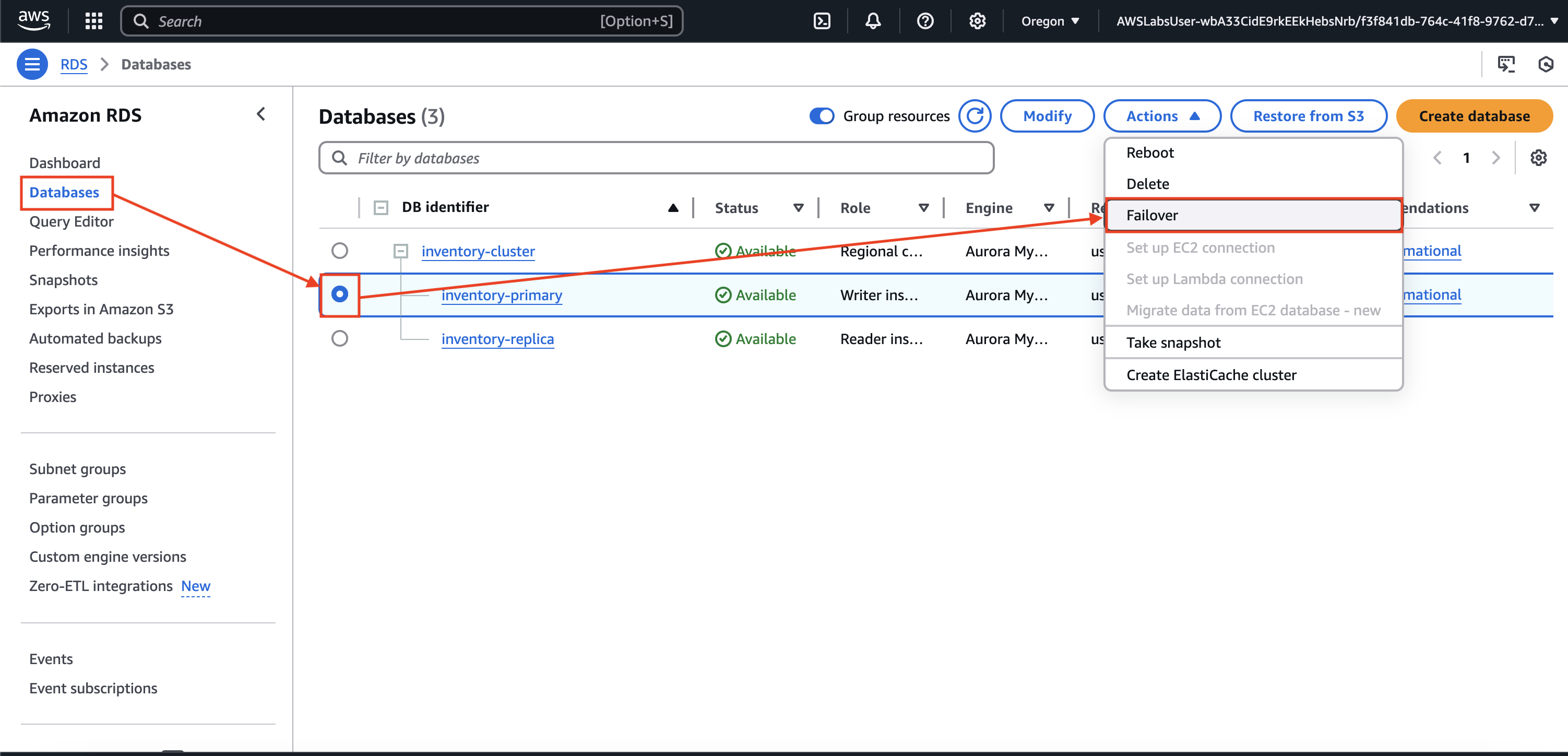The width and height of the screenshot is (1568, 756).
Task: Close the Actions dropdown button
Action: click(x=1161, y=116)
